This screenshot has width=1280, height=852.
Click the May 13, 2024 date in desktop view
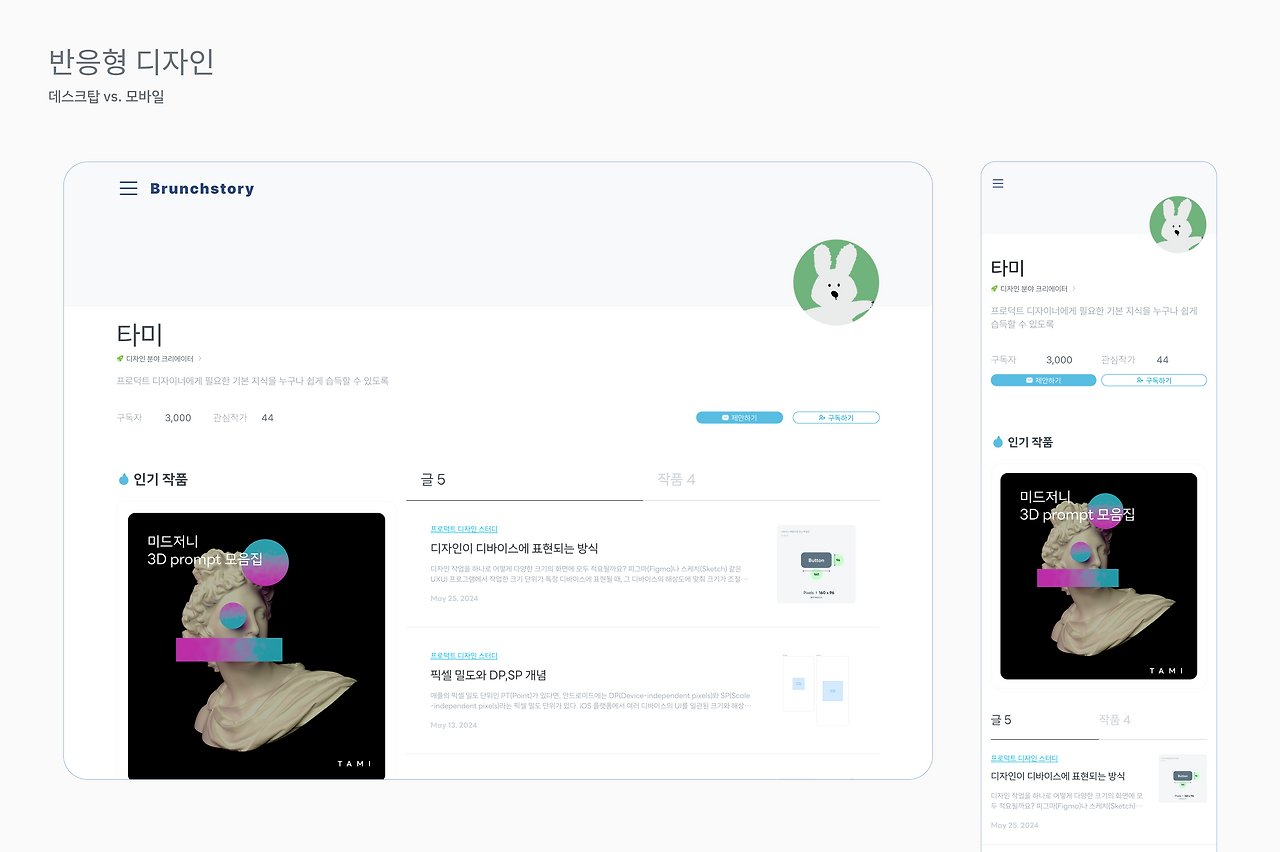click(x=454, y=725)
